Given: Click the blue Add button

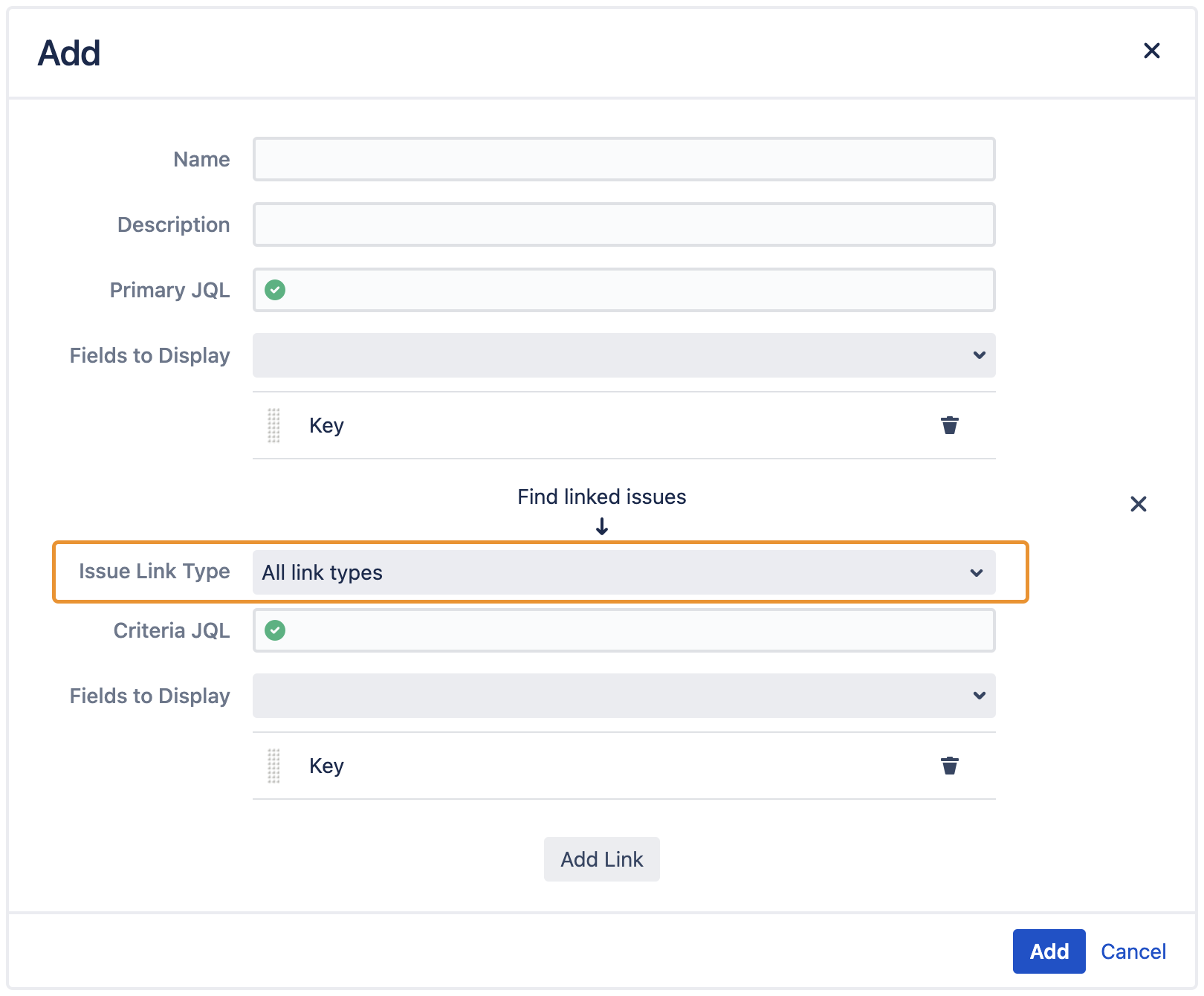Looking at the screenshot, I should 1049,951.
